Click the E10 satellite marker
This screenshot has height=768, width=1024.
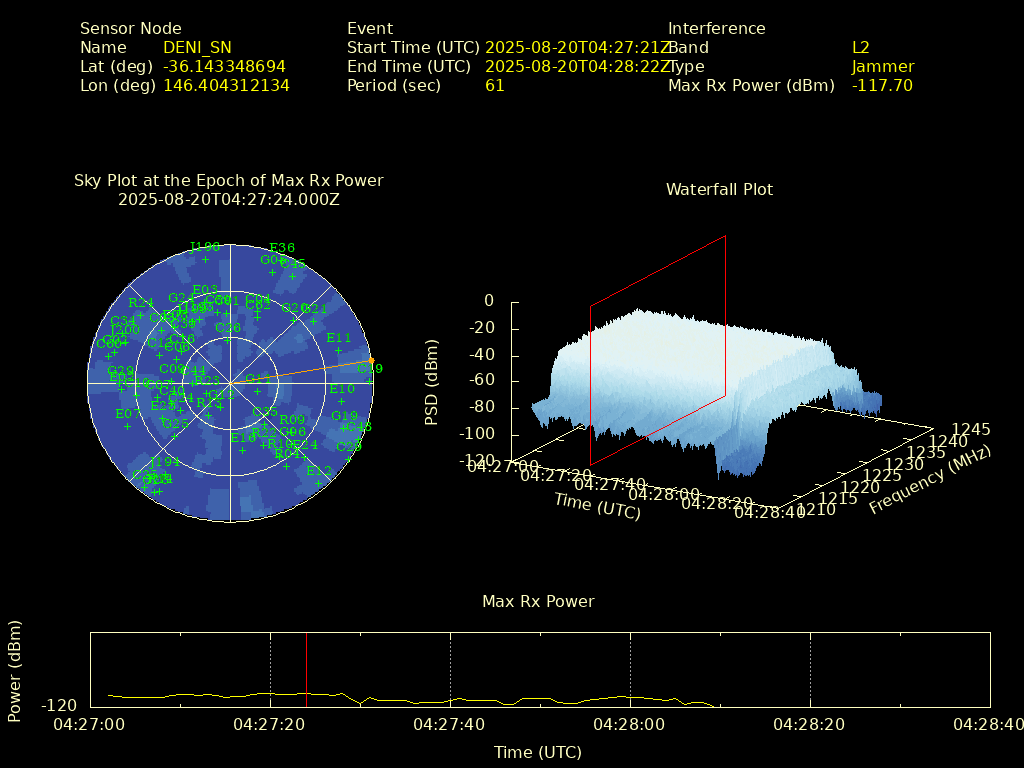342,401
